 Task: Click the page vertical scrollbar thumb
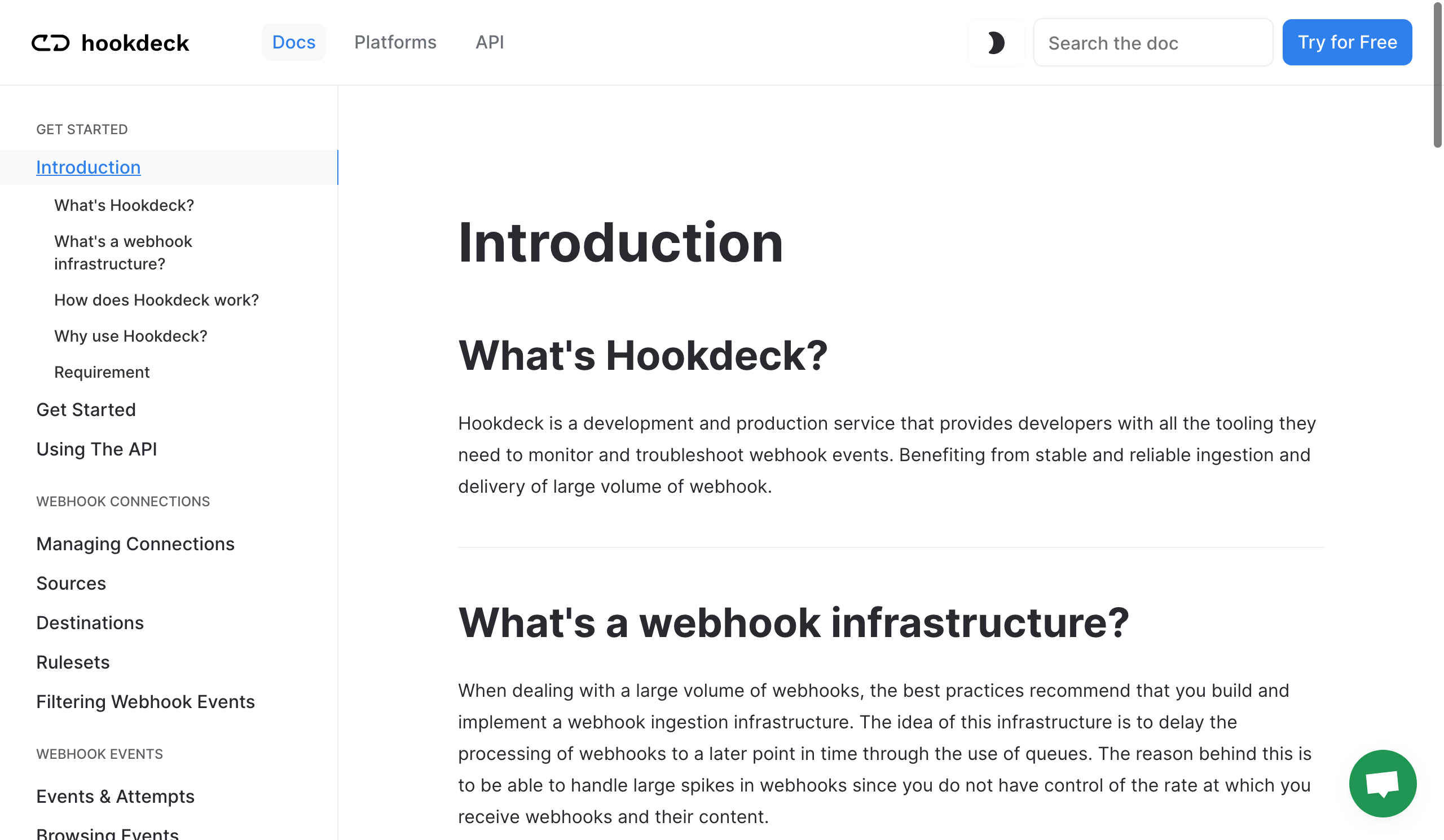coord(1438,74)
